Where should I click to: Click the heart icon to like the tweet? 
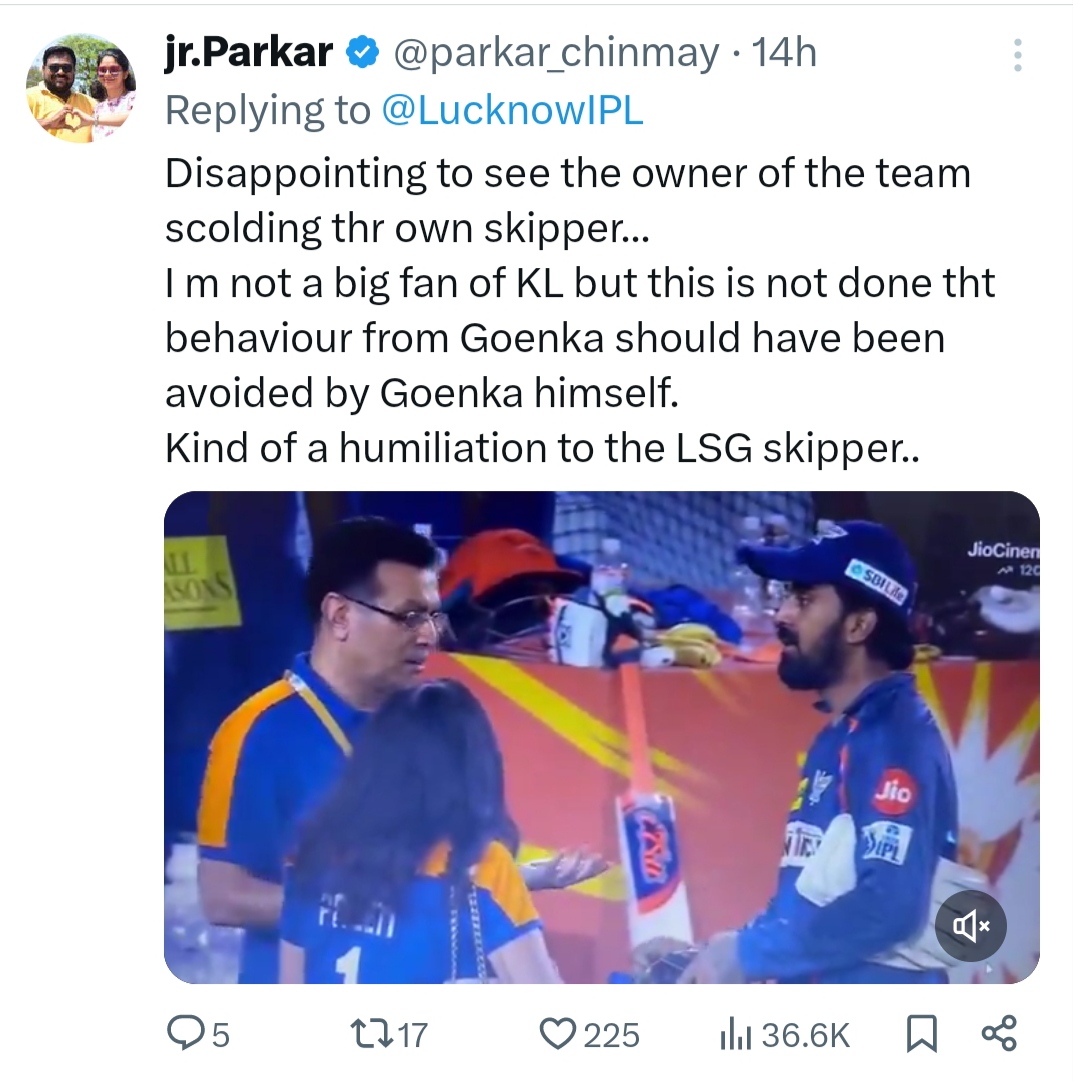(x=557, y=1034)
